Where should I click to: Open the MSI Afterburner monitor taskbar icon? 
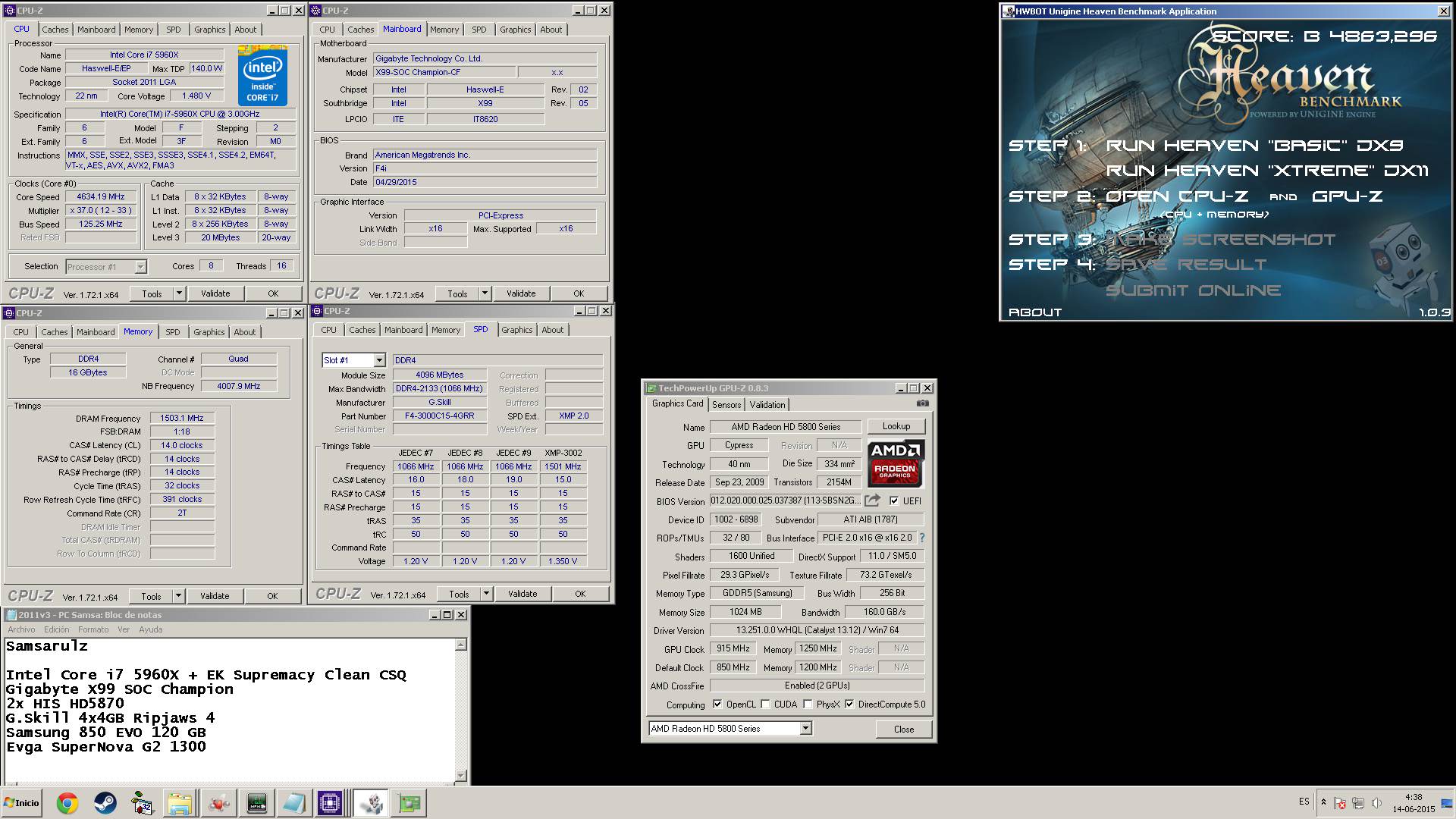pyautogui.click(x=257, y=803)
